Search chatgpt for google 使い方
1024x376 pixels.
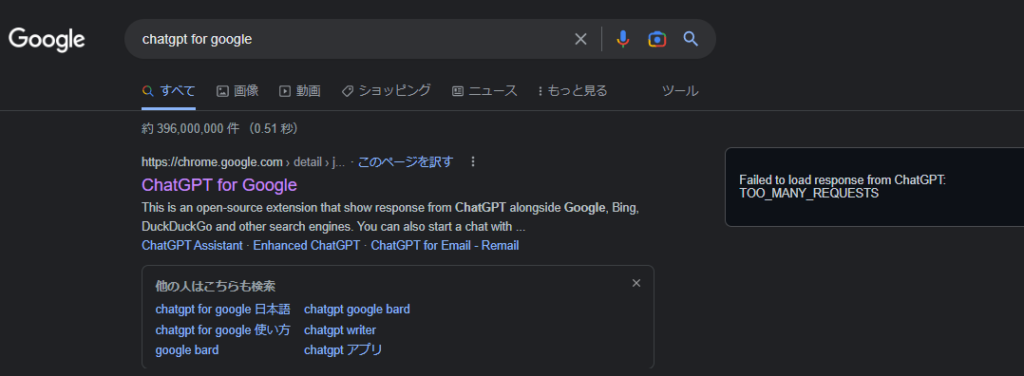[223, 330]
